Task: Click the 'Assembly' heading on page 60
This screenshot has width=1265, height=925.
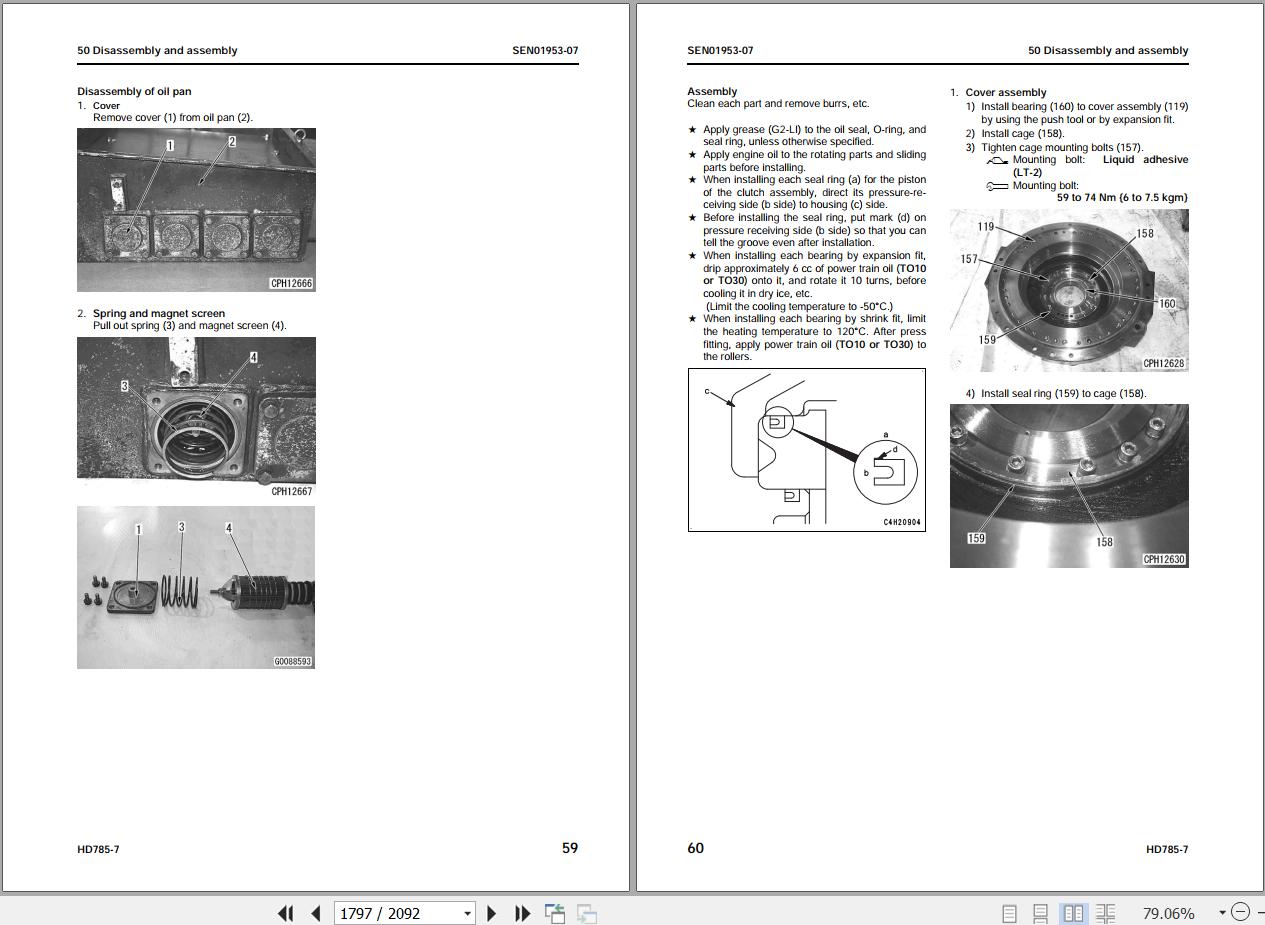Action: tap(712, 91)
